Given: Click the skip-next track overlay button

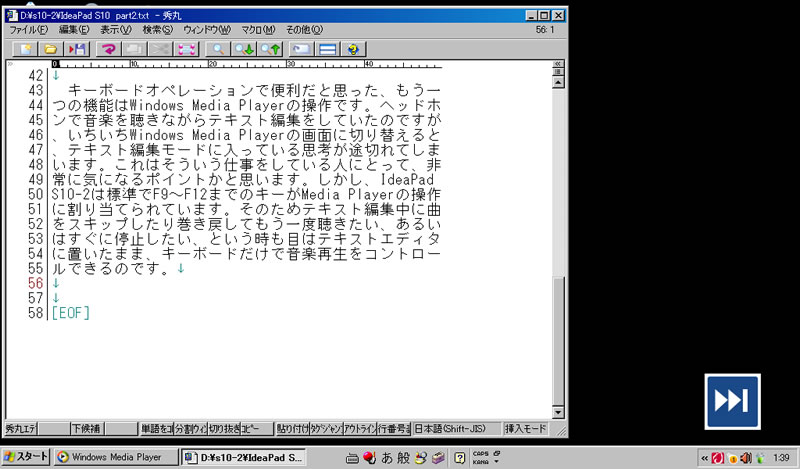Looking at the screenshot, I should (x=731, y=400).
